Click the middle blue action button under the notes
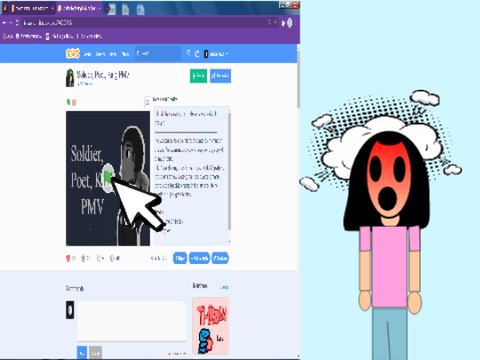This screenshot has height=360, width=480. pyautogui.click(x=199, y=258)
